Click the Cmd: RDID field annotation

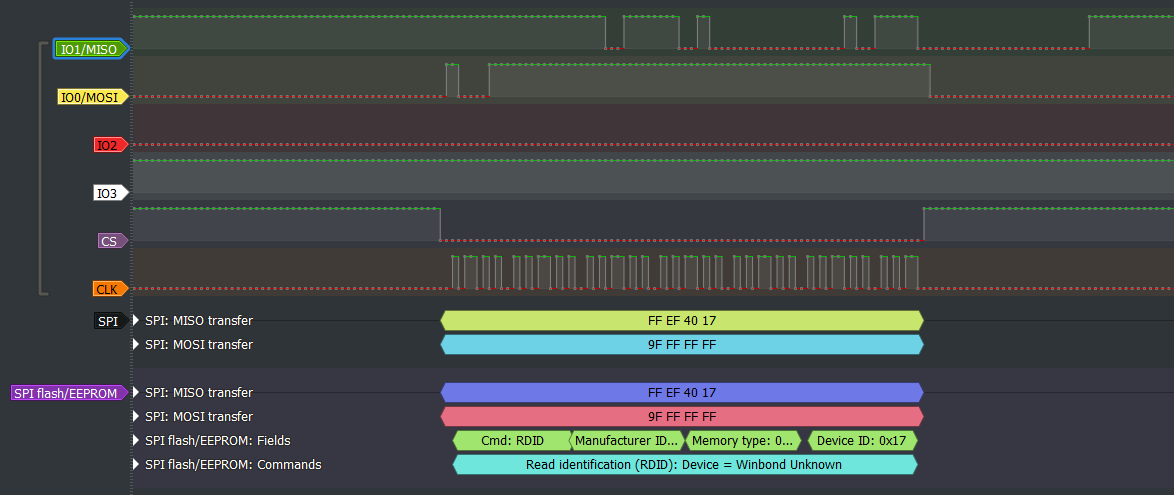click(512, 440)
